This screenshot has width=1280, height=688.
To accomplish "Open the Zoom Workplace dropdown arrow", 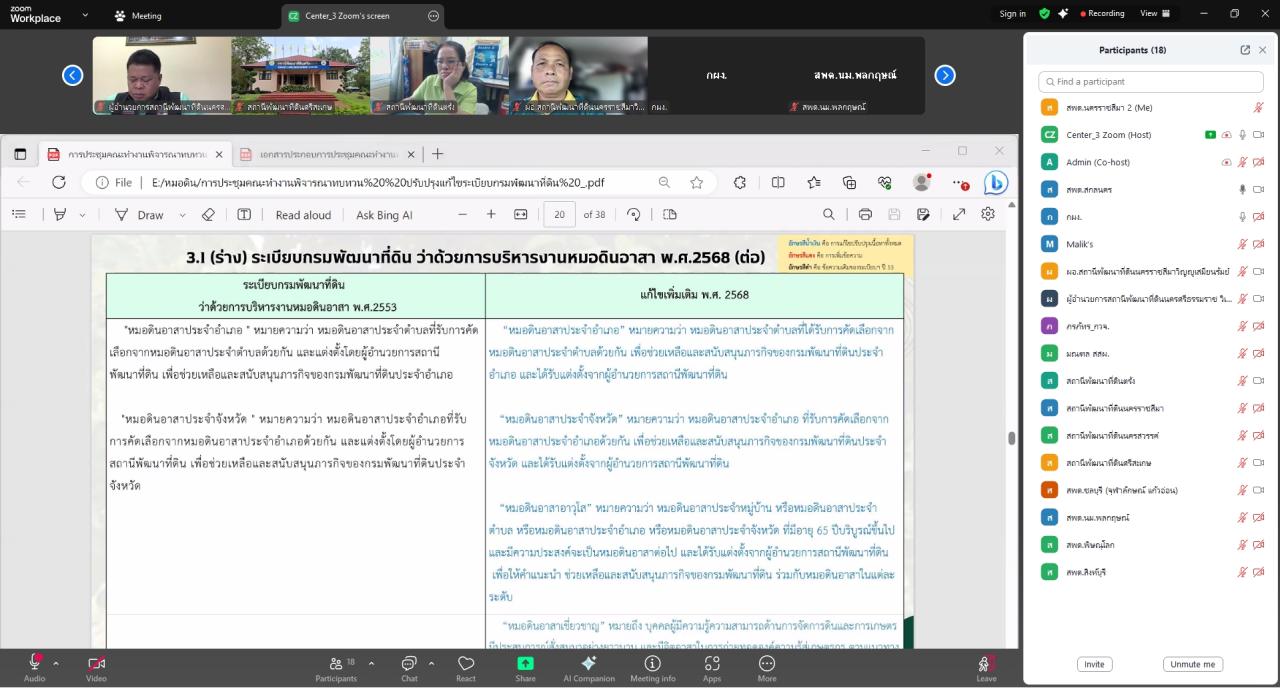I will pos(85,15).
